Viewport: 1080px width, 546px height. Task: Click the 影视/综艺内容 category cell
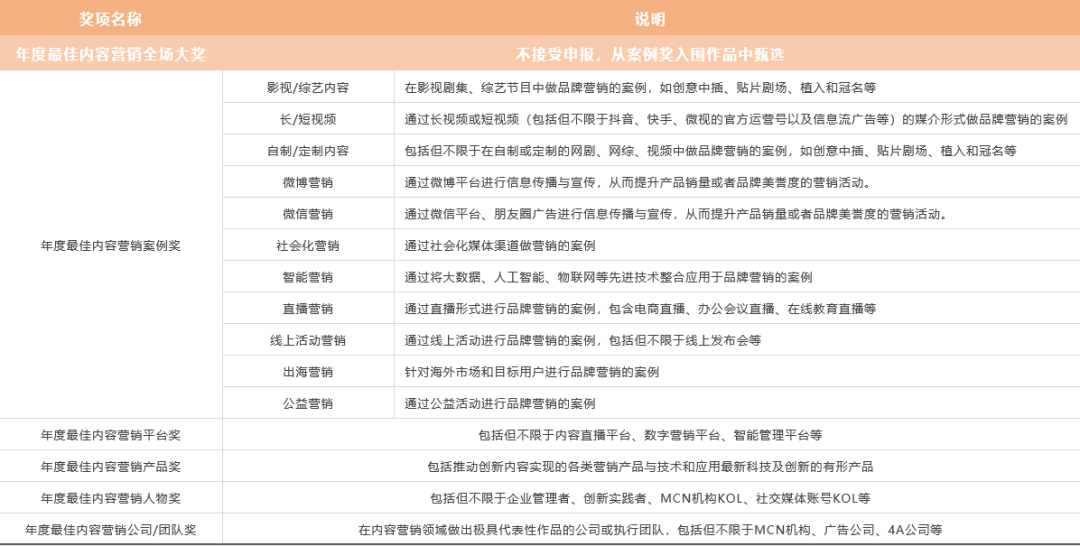[308, 87]
